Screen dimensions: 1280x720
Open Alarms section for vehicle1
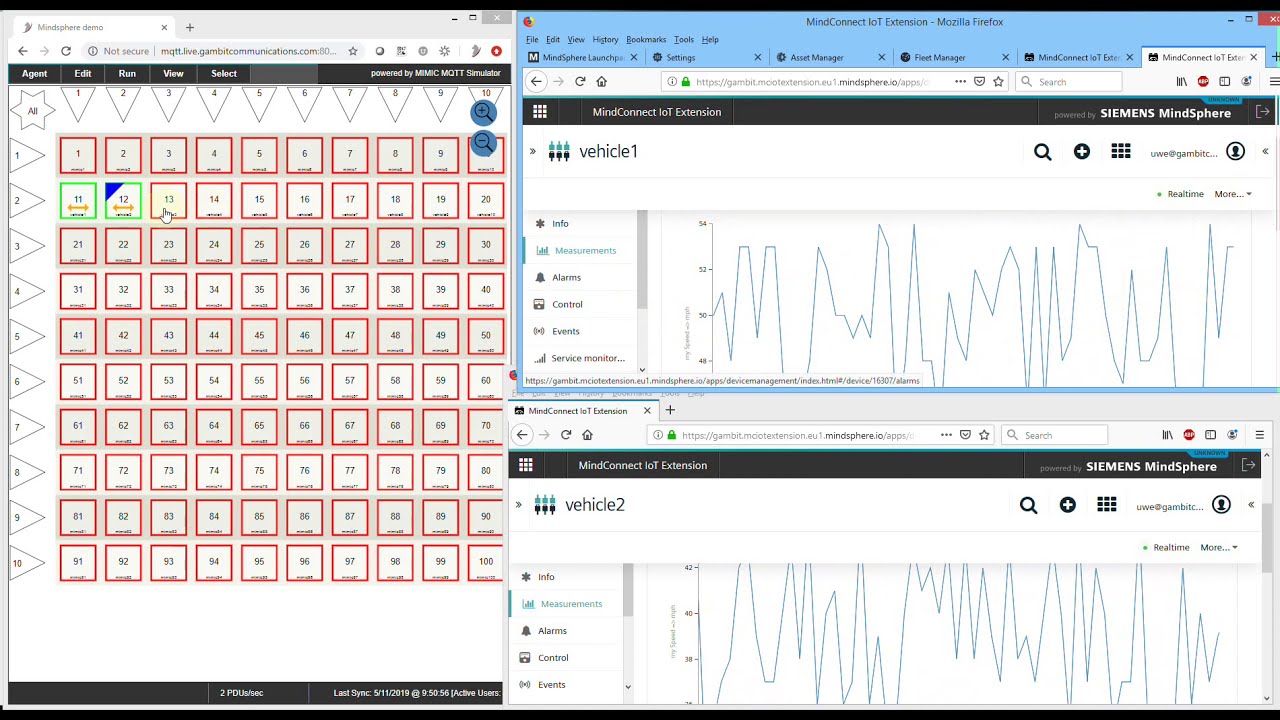click(x=566, y=278)
